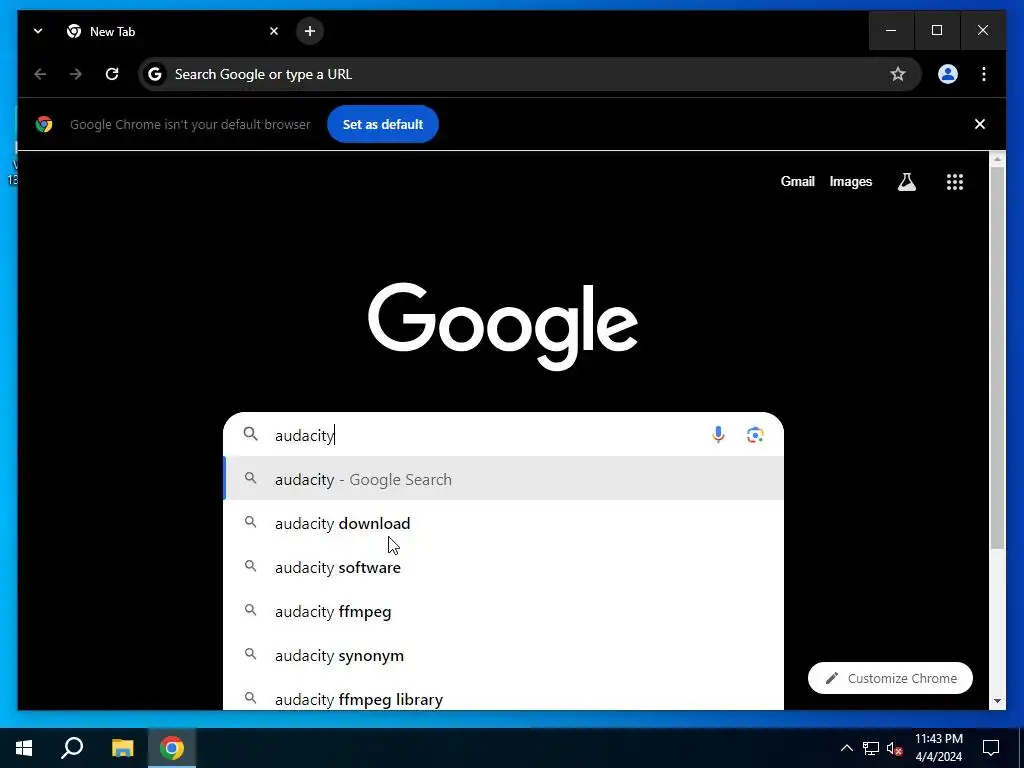1024x768 pixels.
Task: Open the Images link
Action: tap(850, 182)
